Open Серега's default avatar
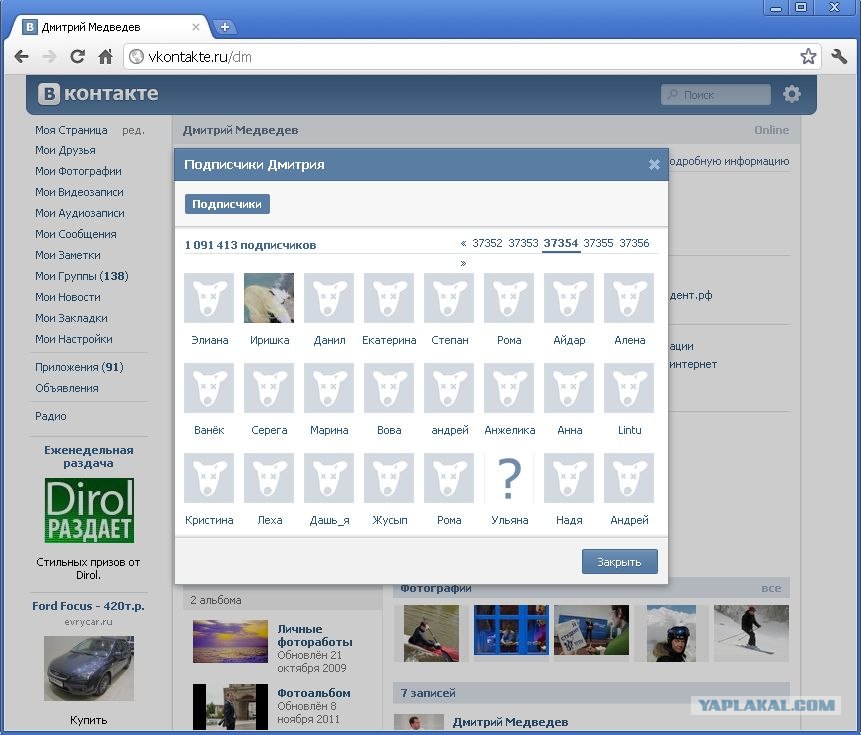The image size is (861, 735). tap(269, 388)
